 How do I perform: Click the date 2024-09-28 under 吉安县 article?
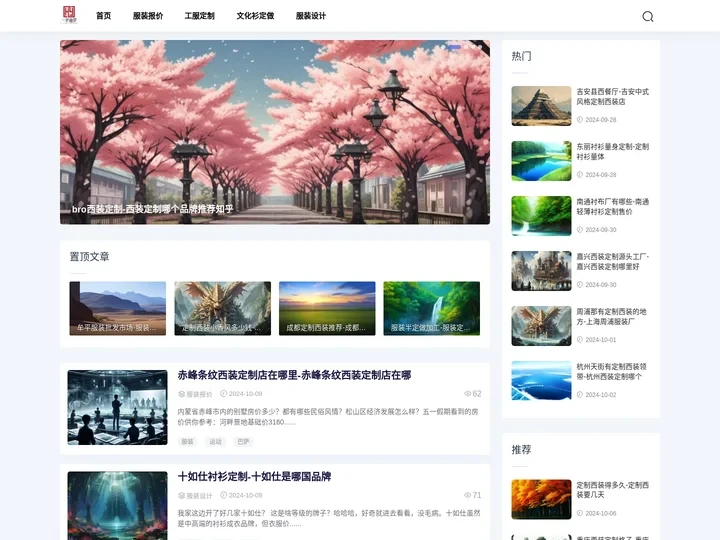point(601,120)
